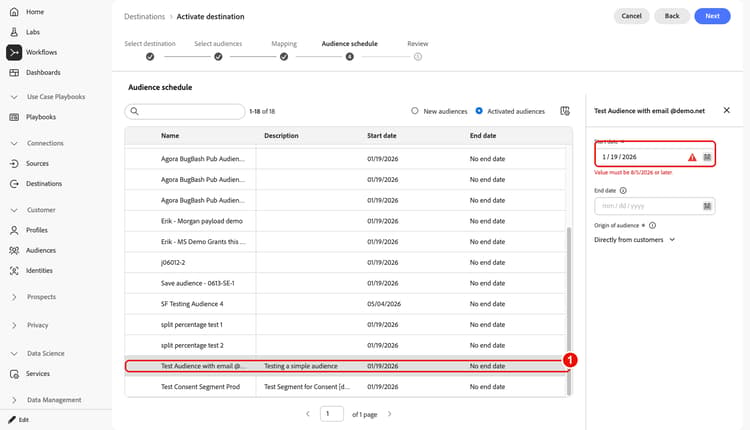
Task: Click the End date input field
Action: click(x=654, y=206)
